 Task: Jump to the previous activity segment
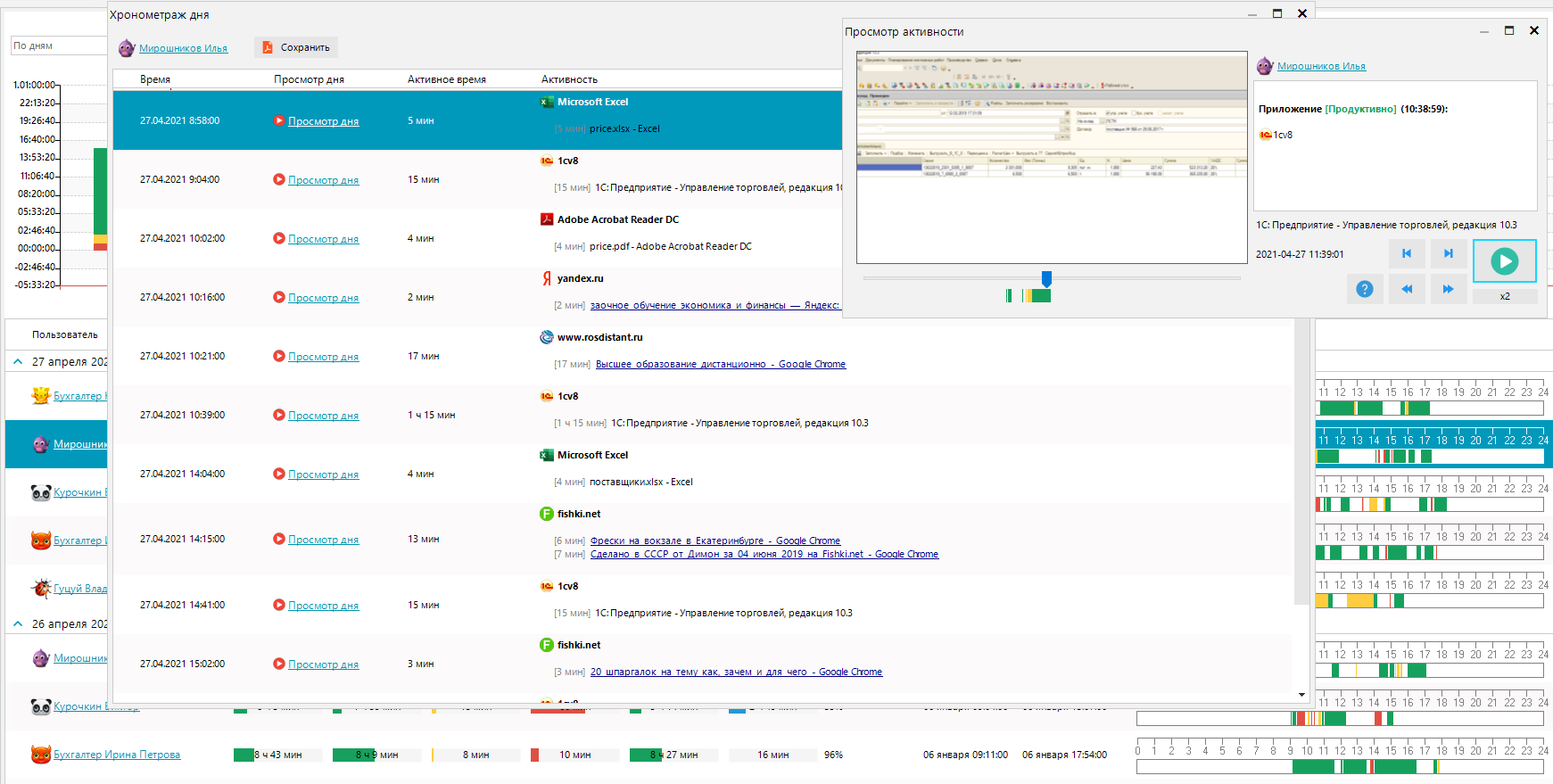click(1407, 254)
